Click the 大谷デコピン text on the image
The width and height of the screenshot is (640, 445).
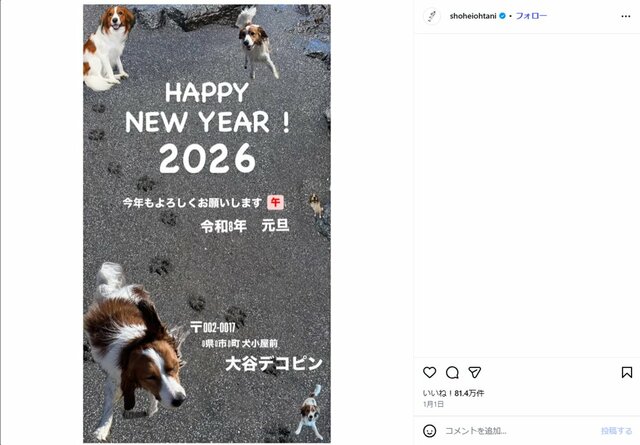274,364
